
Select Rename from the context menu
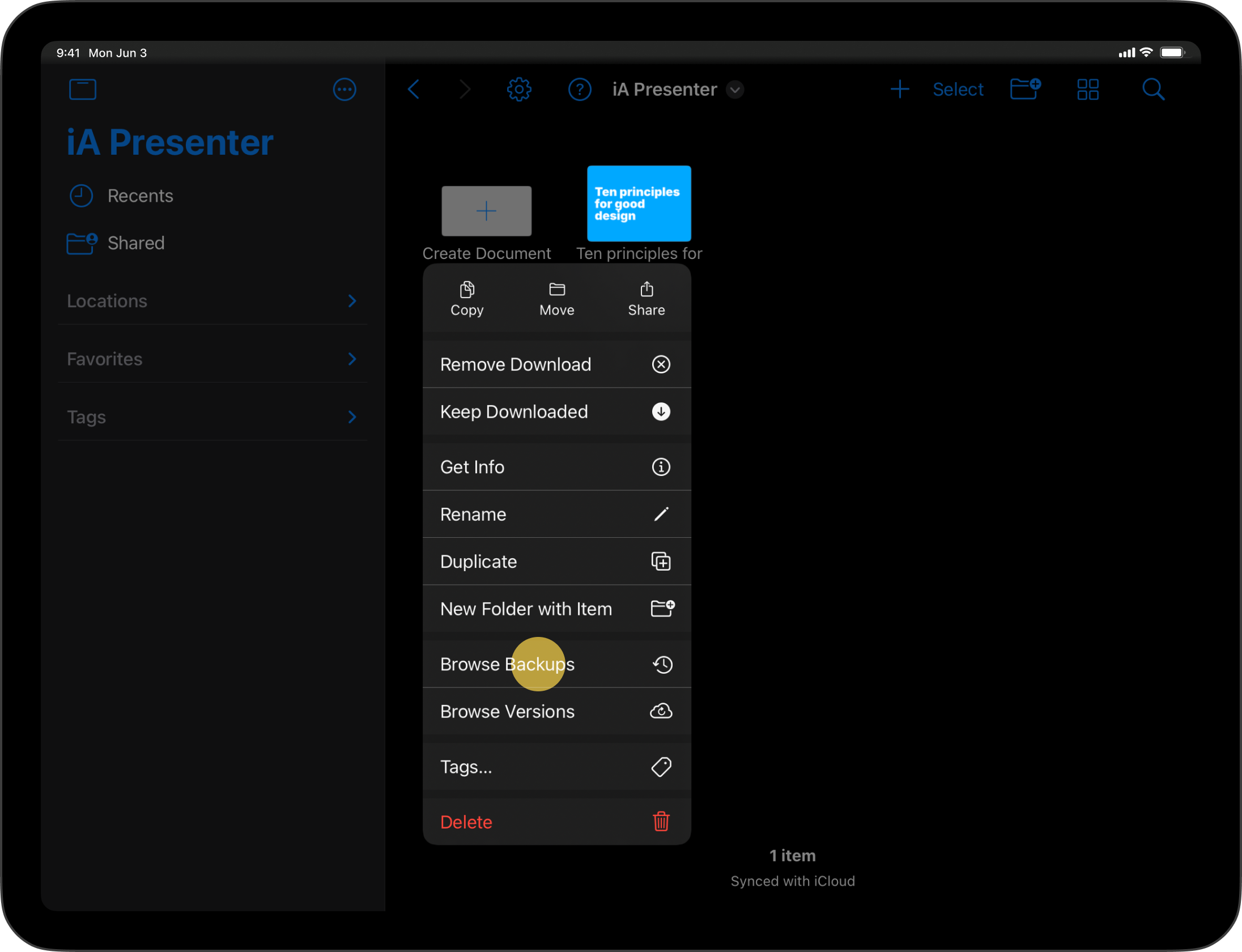click(x=555, y=514)
